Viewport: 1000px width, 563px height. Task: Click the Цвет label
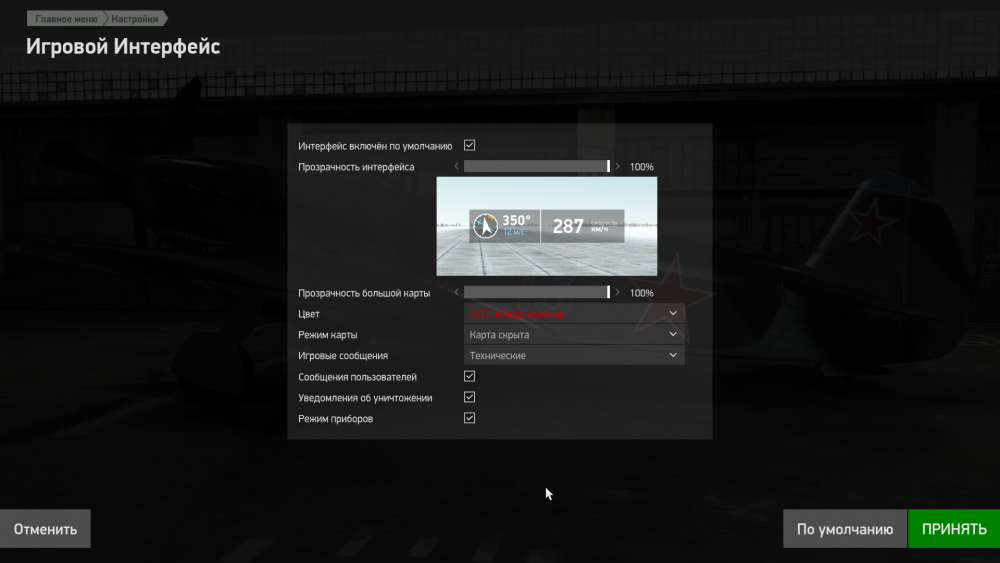click(x=309, y=314)
